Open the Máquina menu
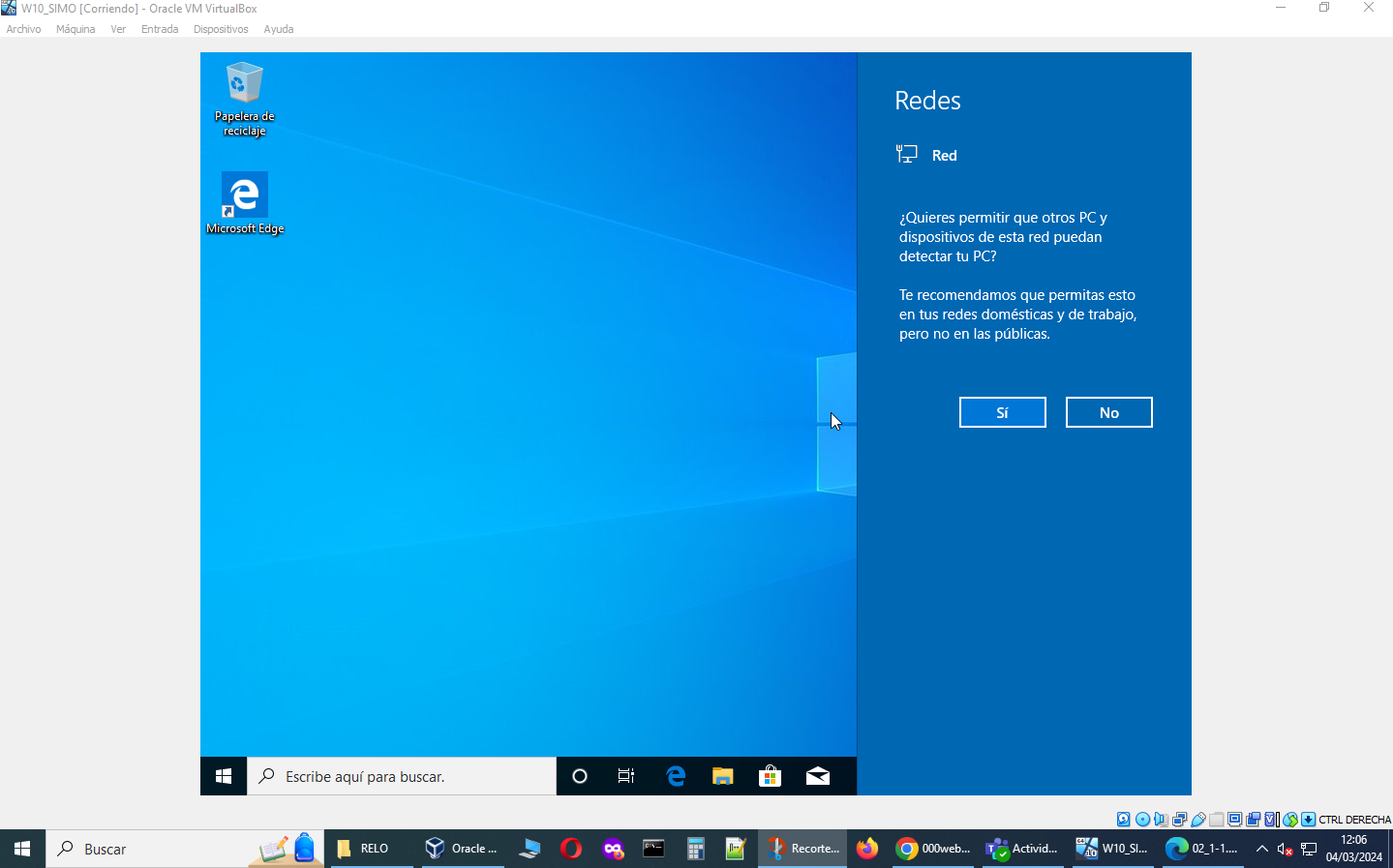The height and width of the screenshot is (868, 1393). [x=76, y=29]
